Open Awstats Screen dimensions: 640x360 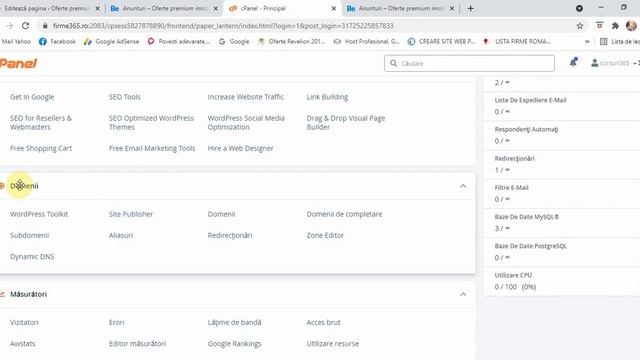[22, 344]
